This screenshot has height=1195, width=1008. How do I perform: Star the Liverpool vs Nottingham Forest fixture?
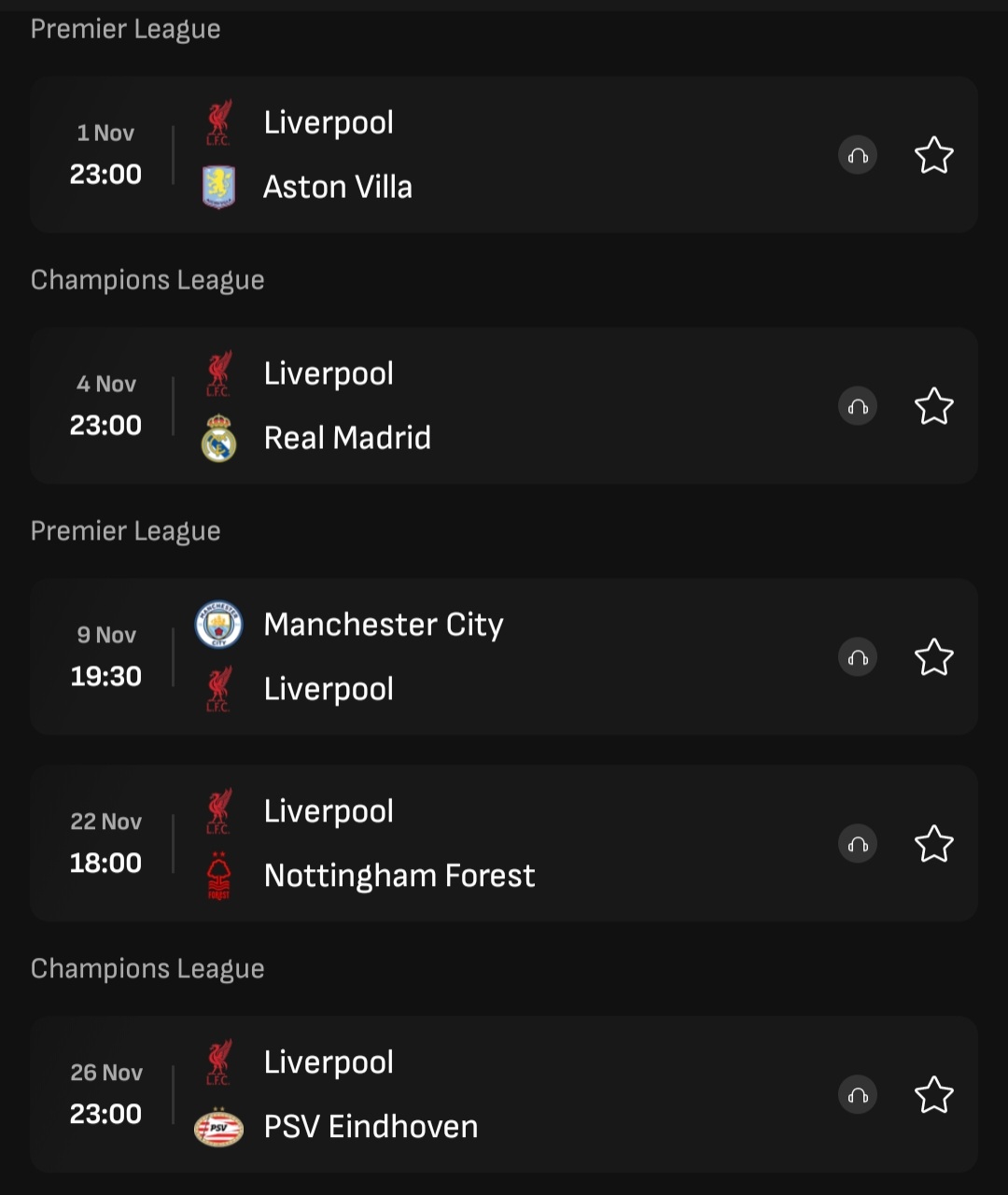tap(933, 844)
